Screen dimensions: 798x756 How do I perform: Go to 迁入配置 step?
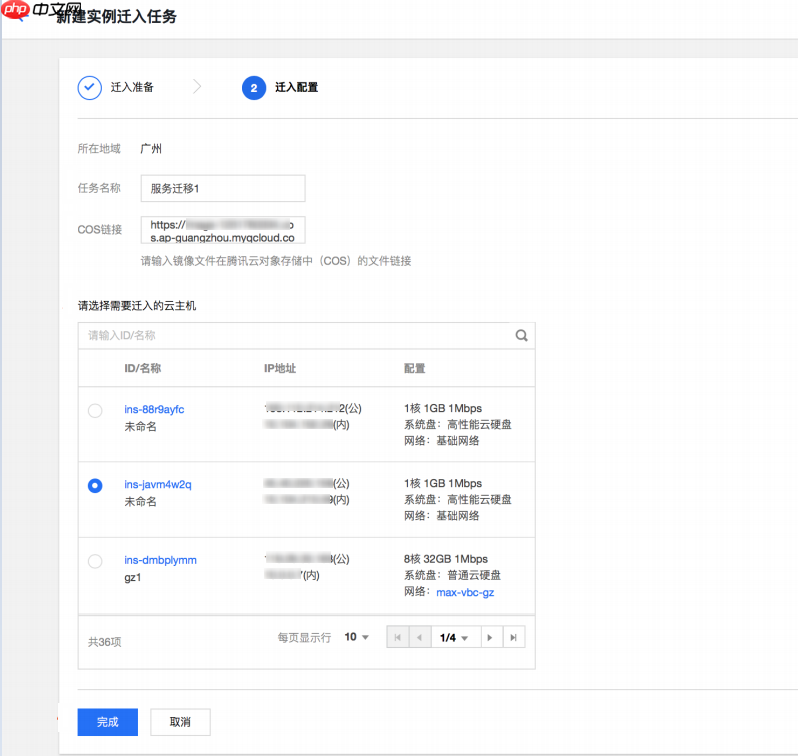click(x=296, y=87)
